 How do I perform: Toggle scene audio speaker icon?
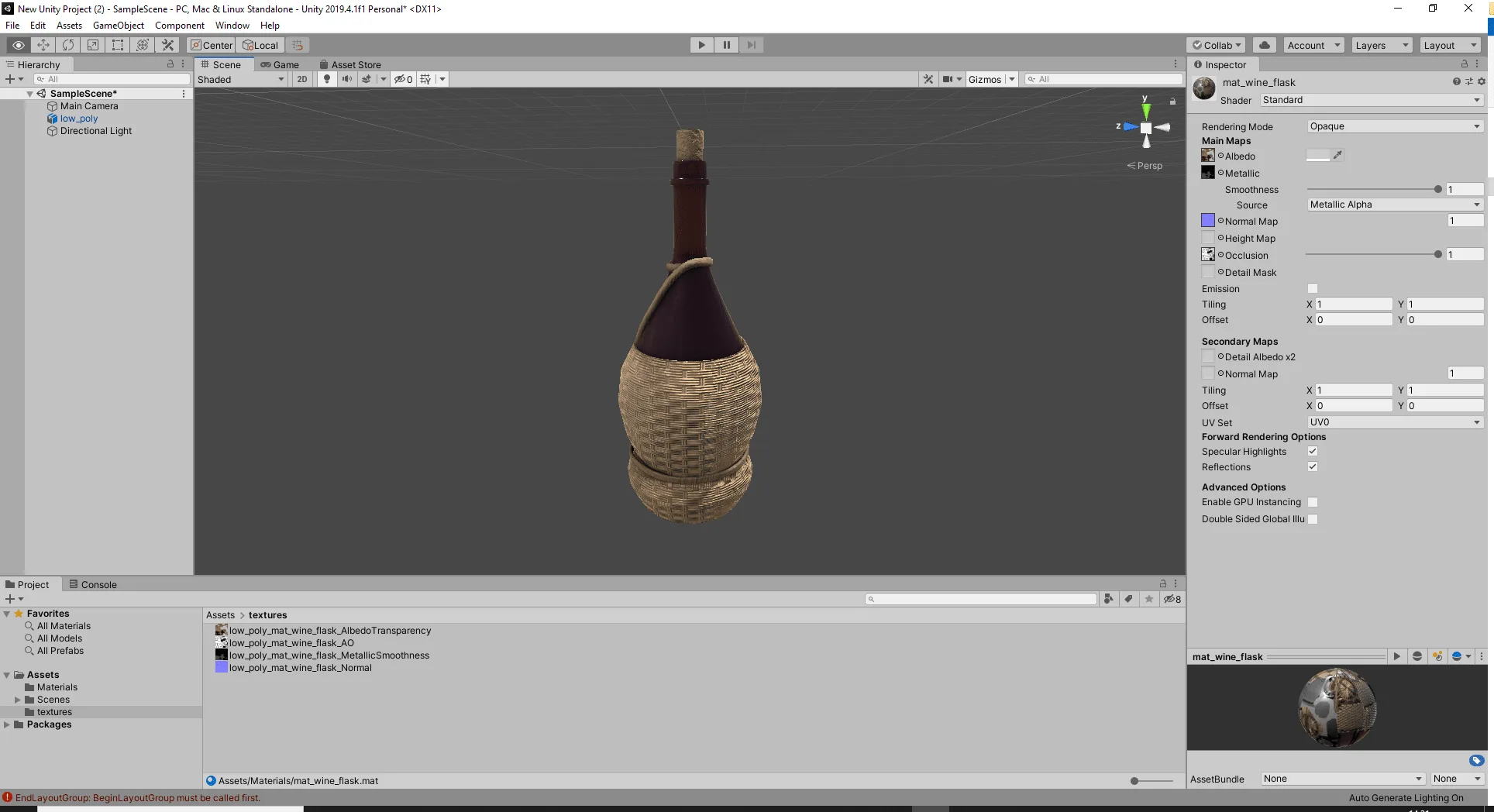coord(346,79)
